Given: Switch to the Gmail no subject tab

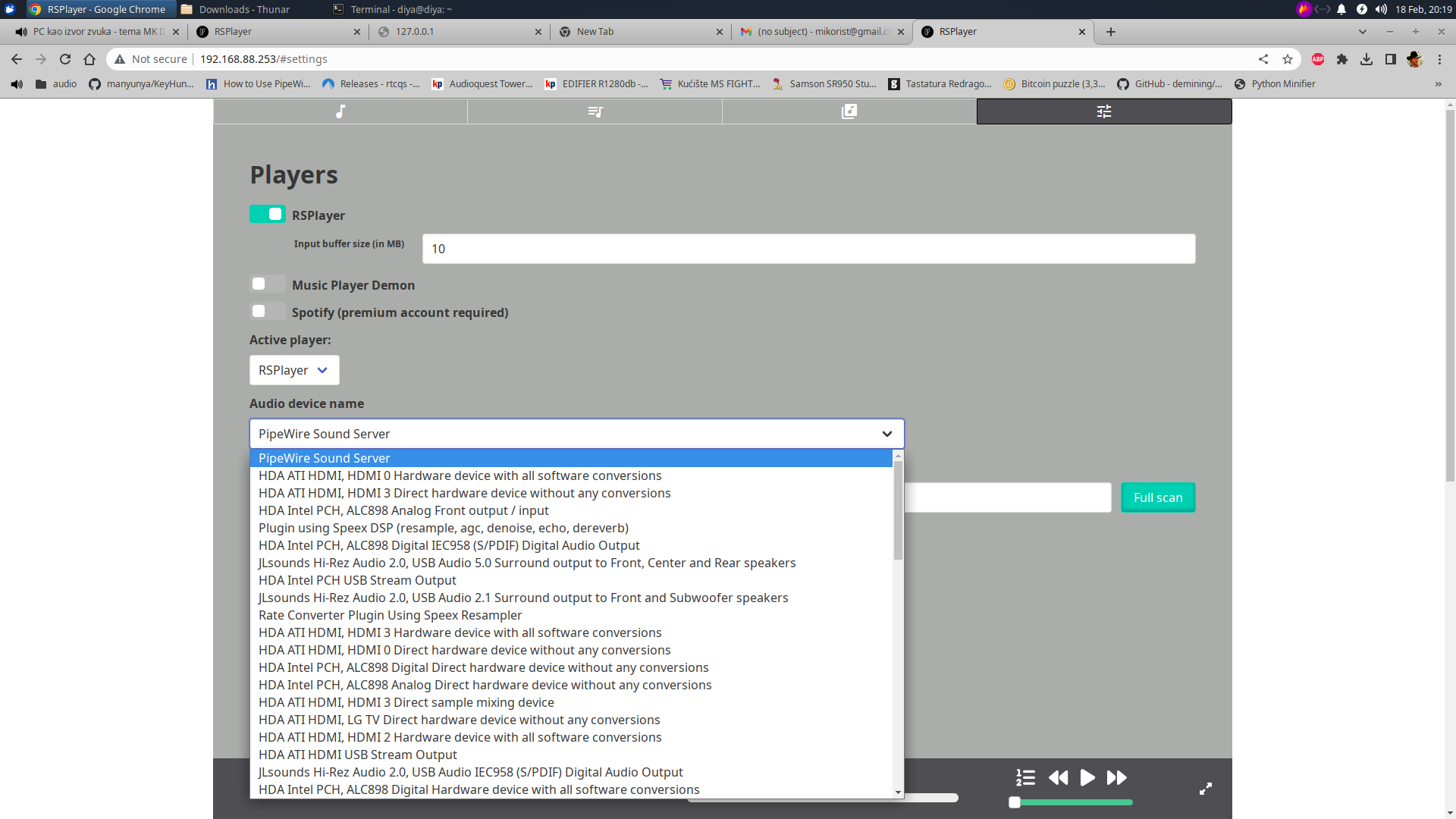Looking at the screenshot, I should [x=822, y=32].
